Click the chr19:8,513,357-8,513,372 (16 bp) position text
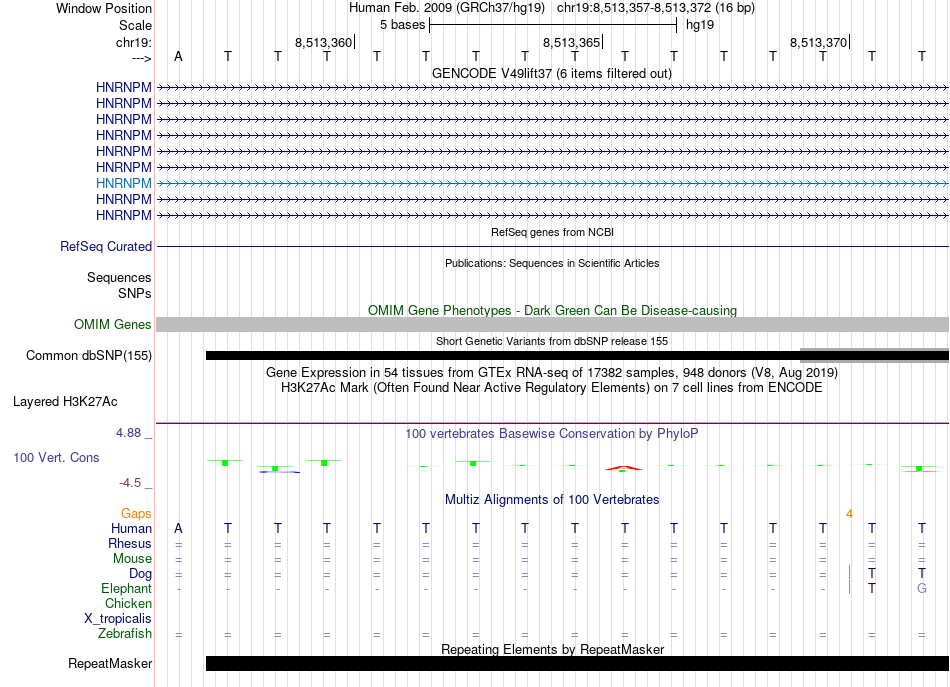Screen dimensions: 950x687 [656, 8]
